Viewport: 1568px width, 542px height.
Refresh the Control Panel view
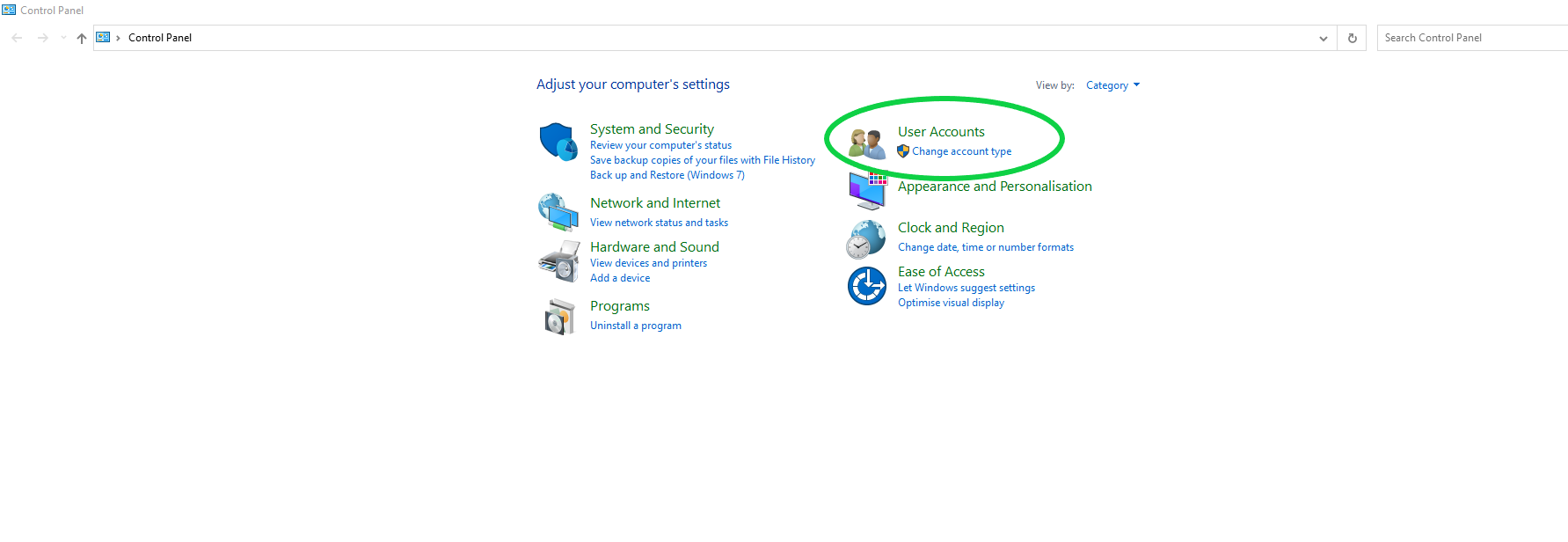(1353, 38)
